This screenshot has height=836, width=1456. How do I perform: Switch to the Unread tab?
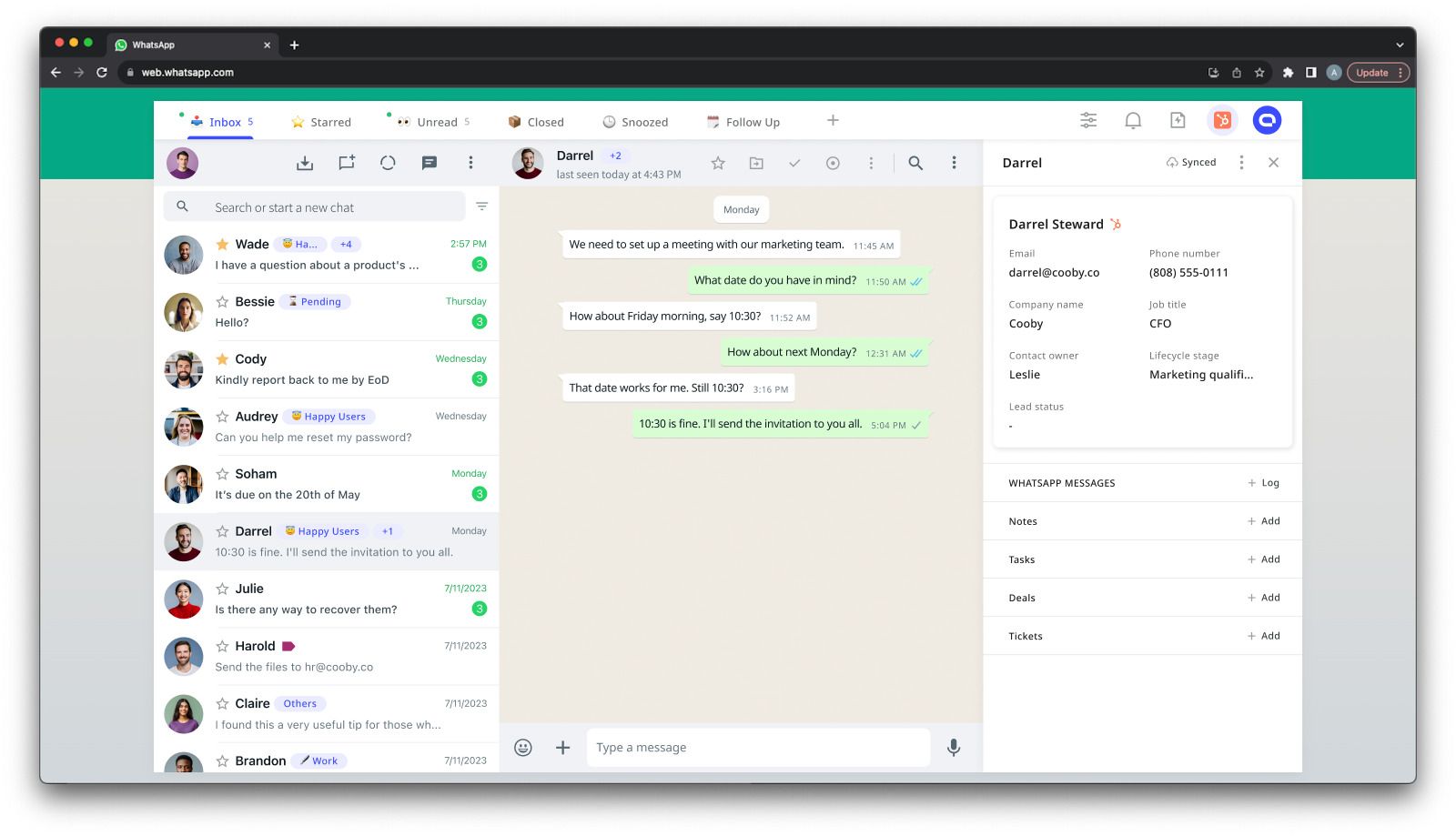tap(433, 122)
